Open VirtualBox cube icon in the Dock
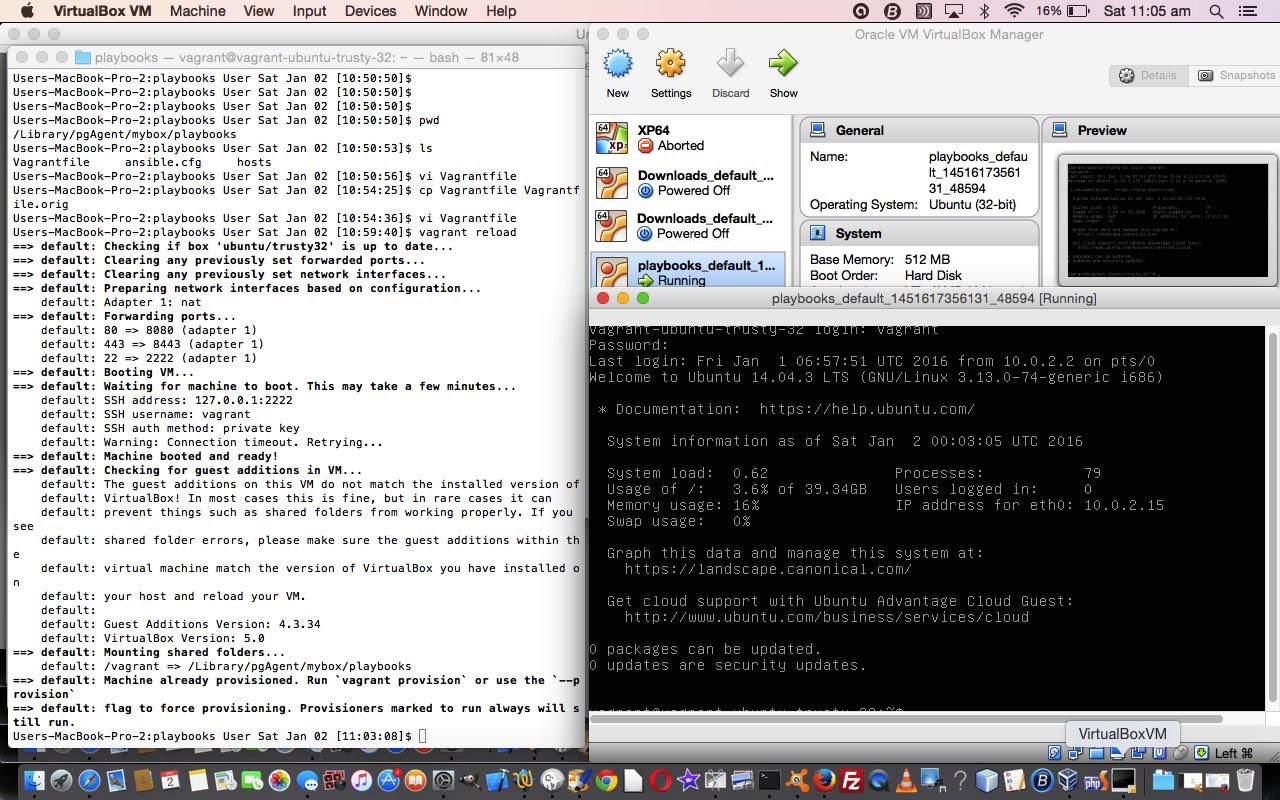The image size is (1280, 800). (x=1067, y=780)
